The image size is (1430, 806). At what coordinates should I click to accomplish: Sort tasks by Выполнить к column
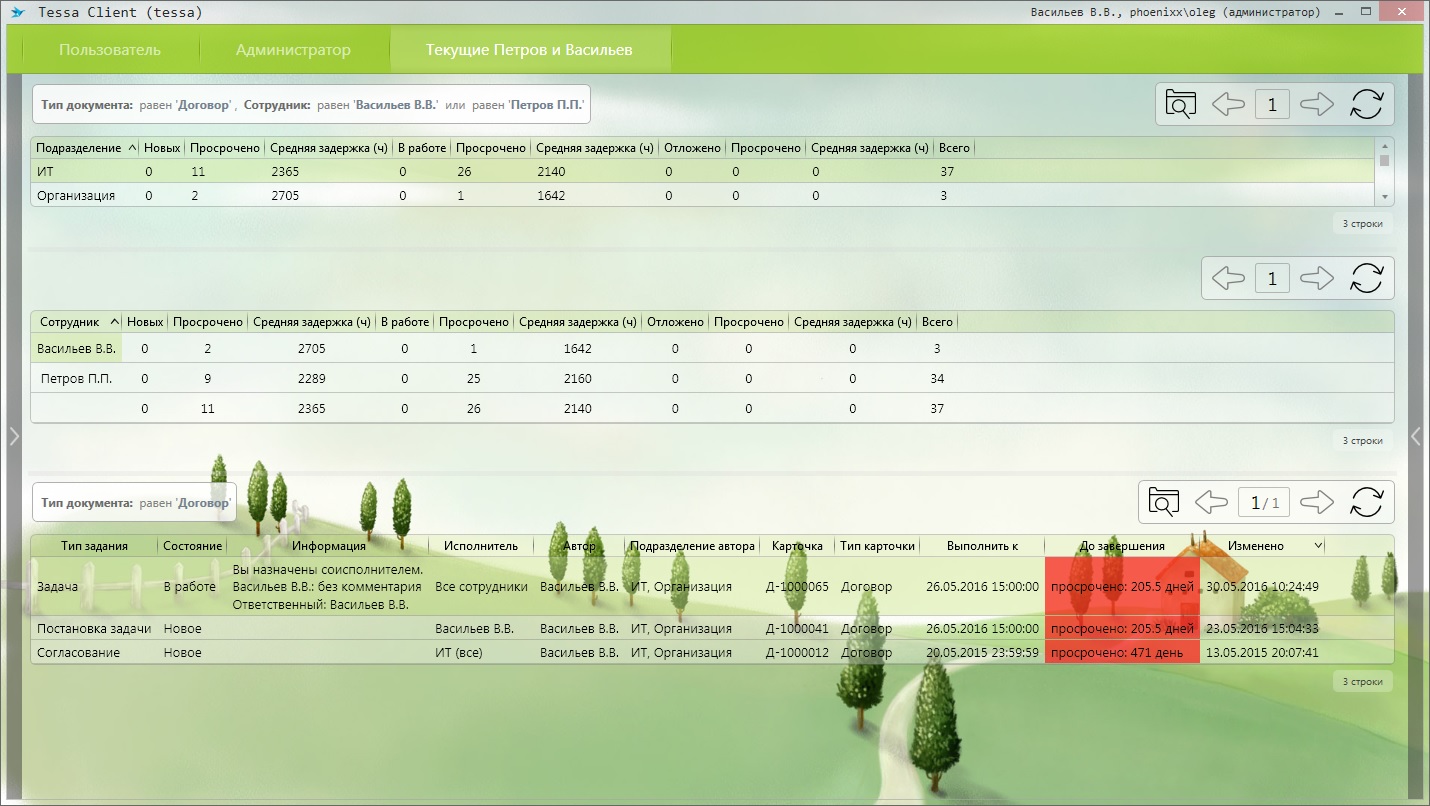point(982,546)
